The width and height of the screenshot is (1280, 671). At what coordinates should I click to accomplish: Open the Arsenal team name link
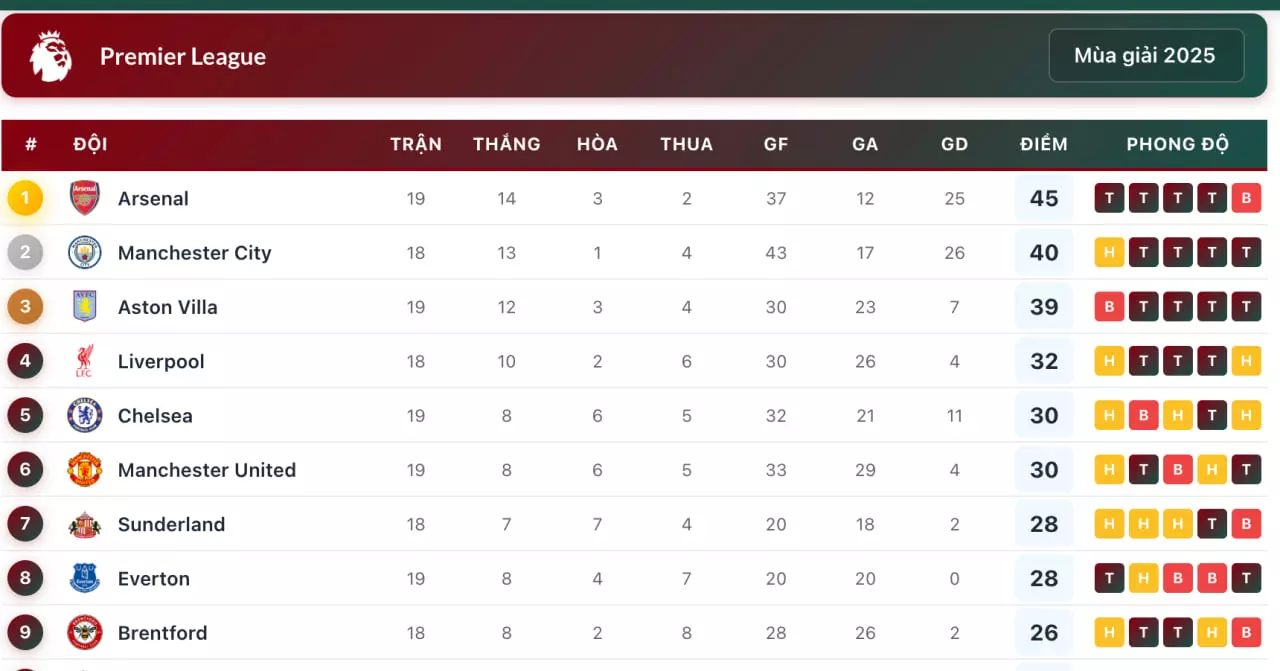(x=153, y=198)
